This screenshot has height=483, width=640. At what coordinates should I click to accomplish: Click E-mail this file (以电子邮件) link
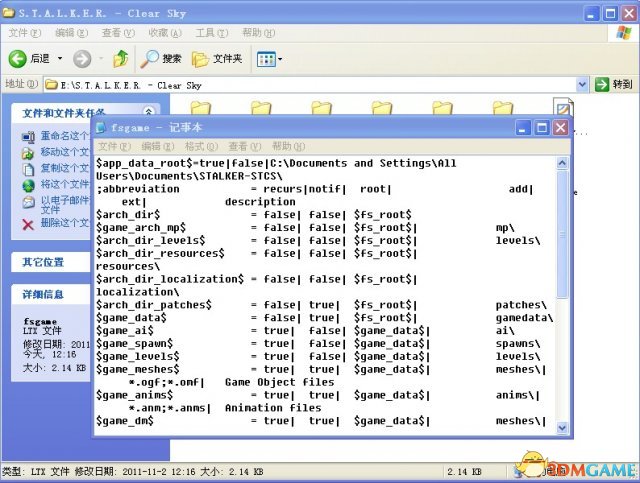point(64,205)
